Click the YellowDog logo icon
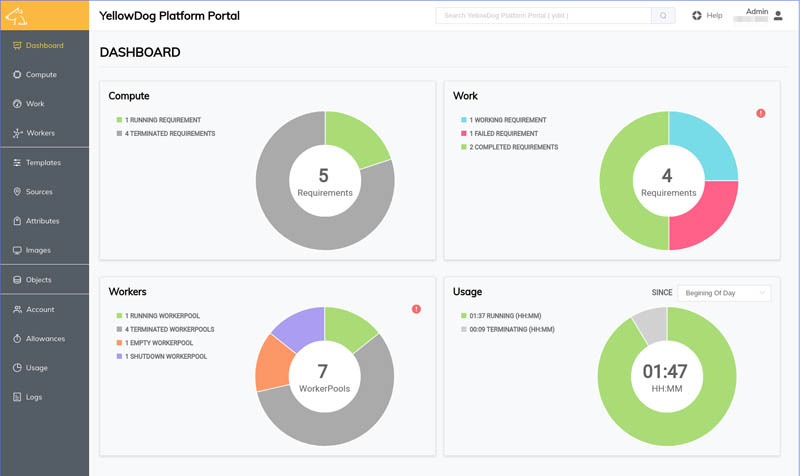The image size is (800, 476). (x=16, y=16)
